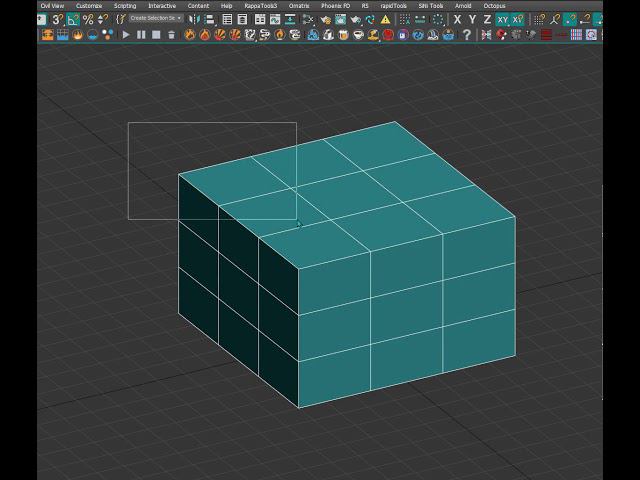Open the Siti Tools menu
This screenshot has width=640, height=480.
coord(431,6)
